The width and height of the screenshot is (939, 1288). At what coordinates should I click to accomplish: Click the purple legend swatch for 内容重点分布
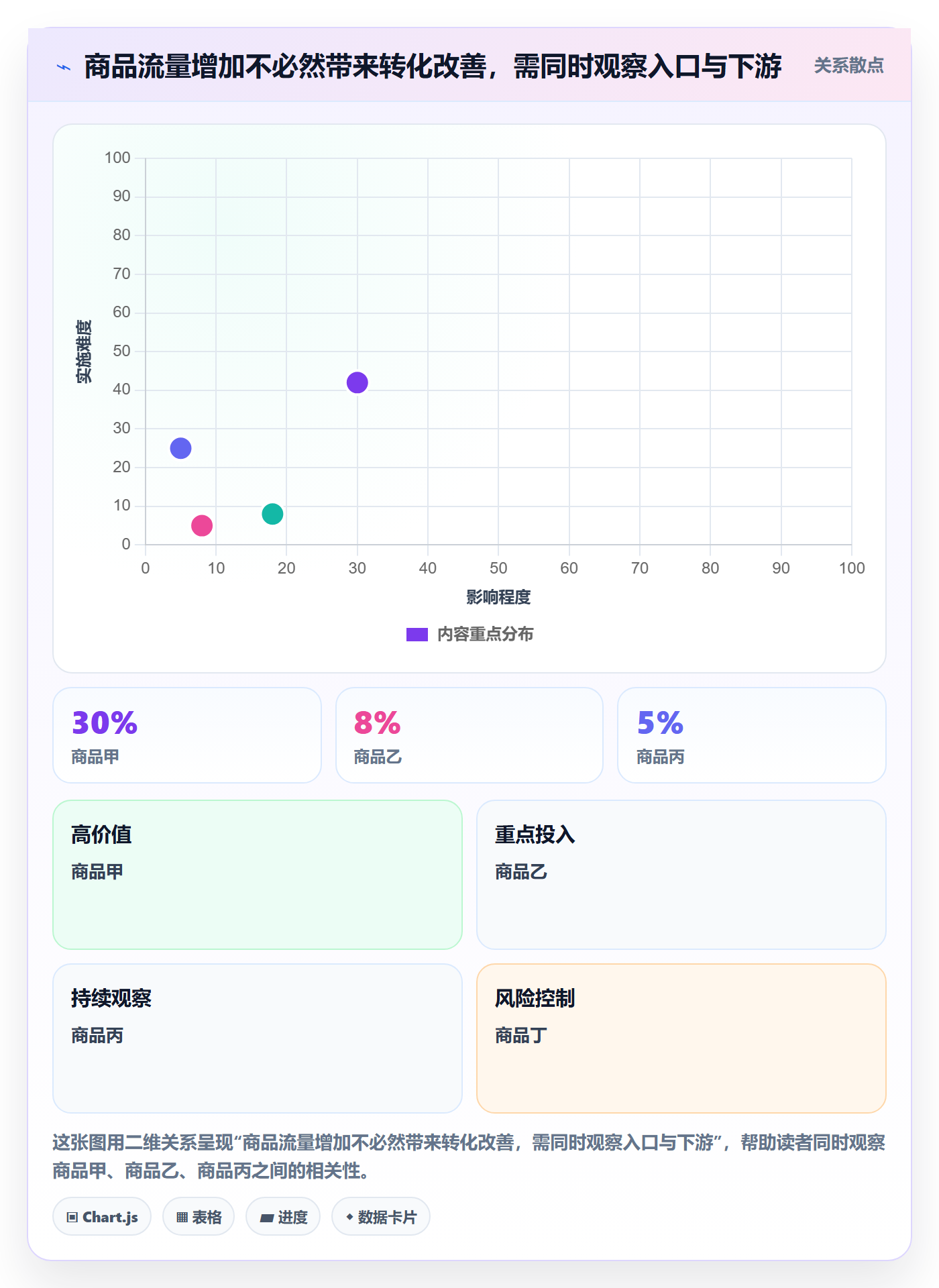pos(417,635)
